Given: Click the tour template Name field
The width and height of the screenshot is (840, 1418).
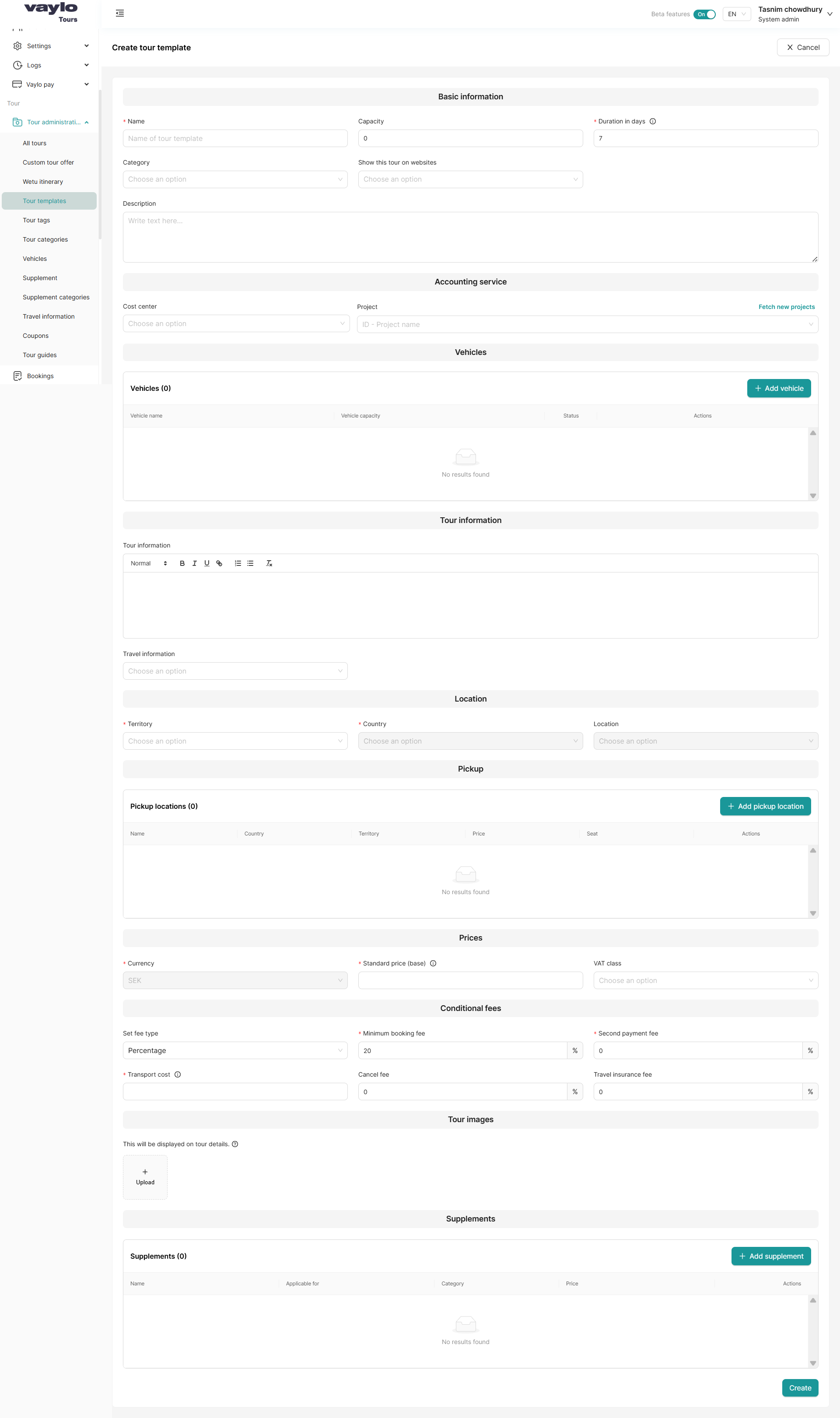Looking at the screenshot, I should (235, 137).
